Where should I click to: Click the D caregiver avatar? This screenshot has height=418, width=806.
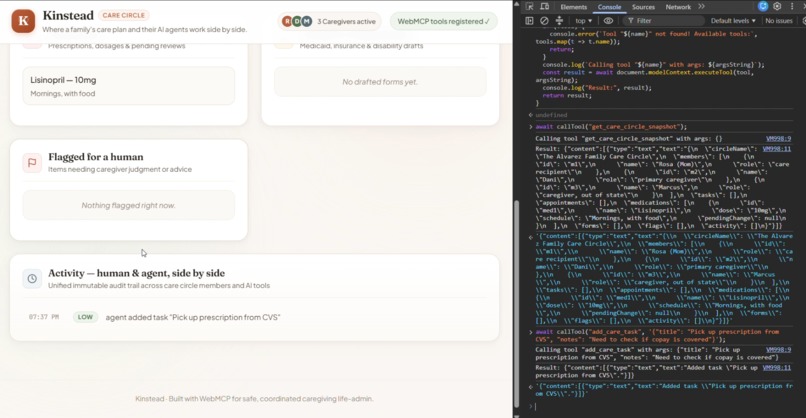[x=297, y=21]
